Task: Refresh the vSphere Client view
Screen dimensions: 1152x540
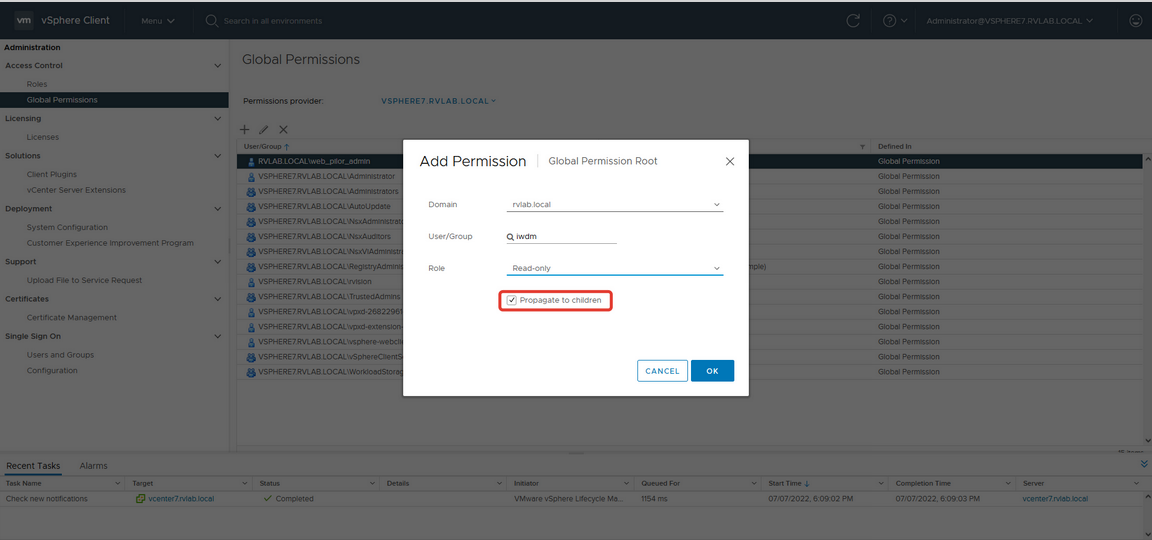Action: tap(853, 21)
